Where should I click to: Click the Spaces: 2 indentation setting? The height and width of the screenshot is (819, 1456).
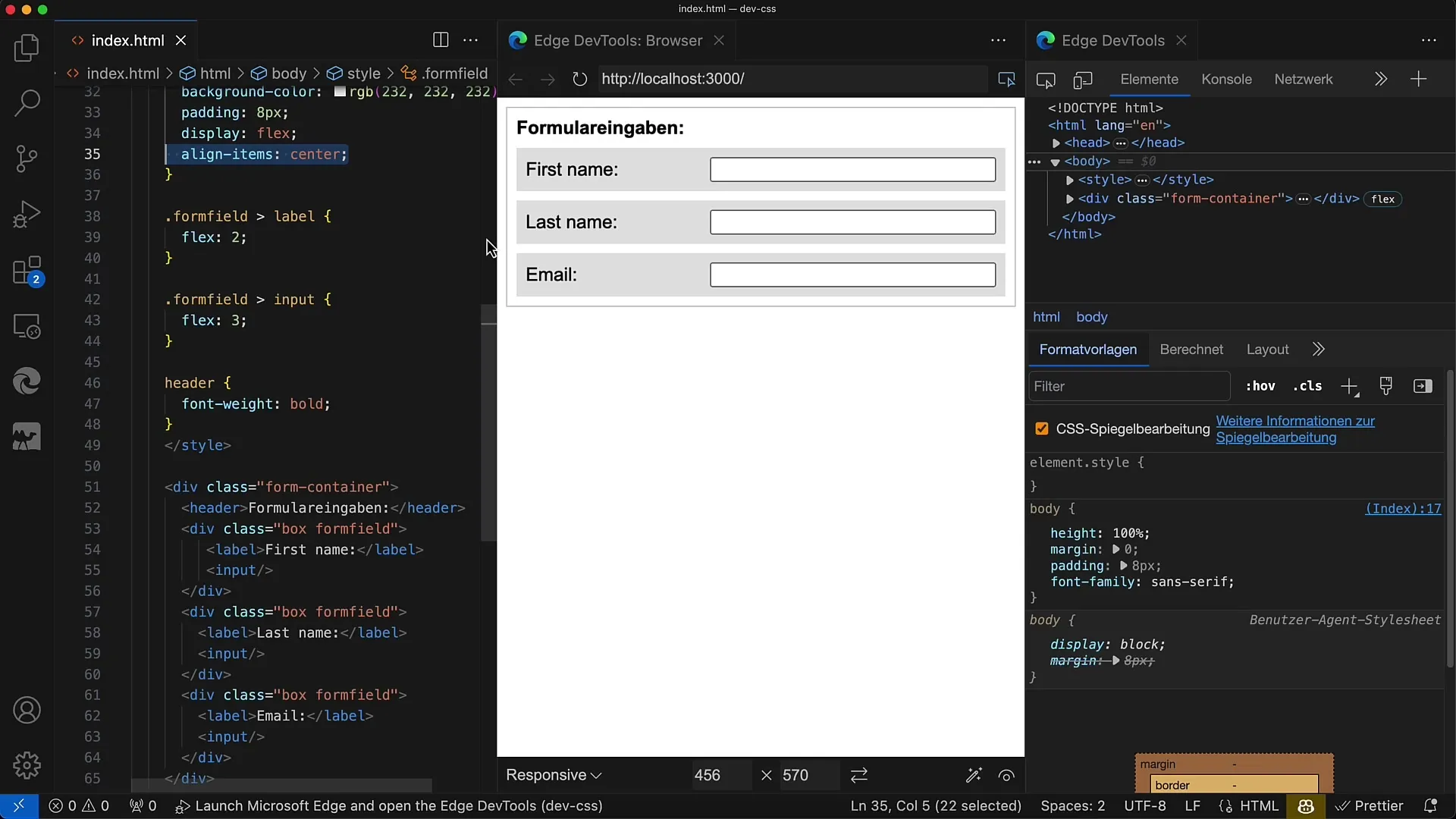pyautogui.click(x=1072, y=805)
